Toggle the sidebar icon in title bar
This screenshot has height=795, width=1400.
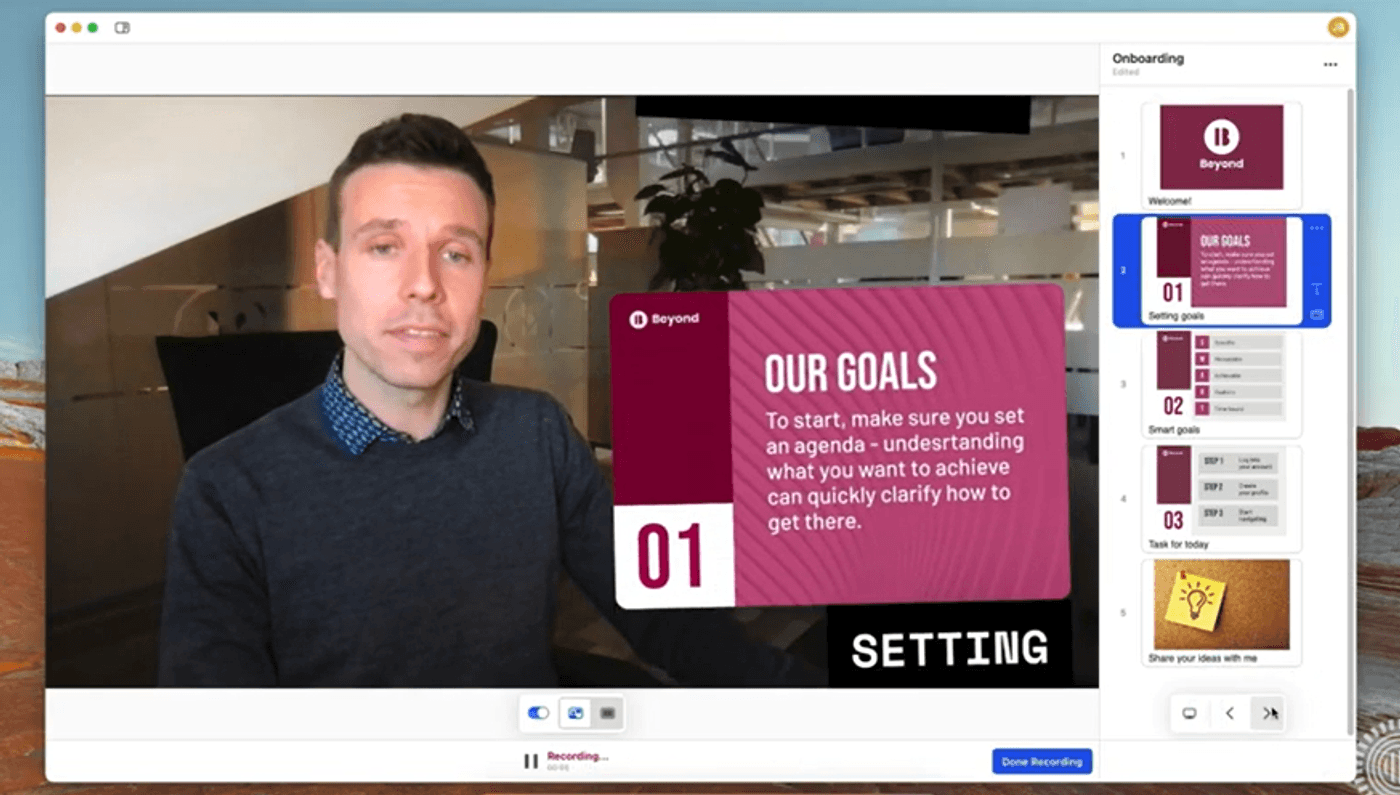[x=122, y=28]
